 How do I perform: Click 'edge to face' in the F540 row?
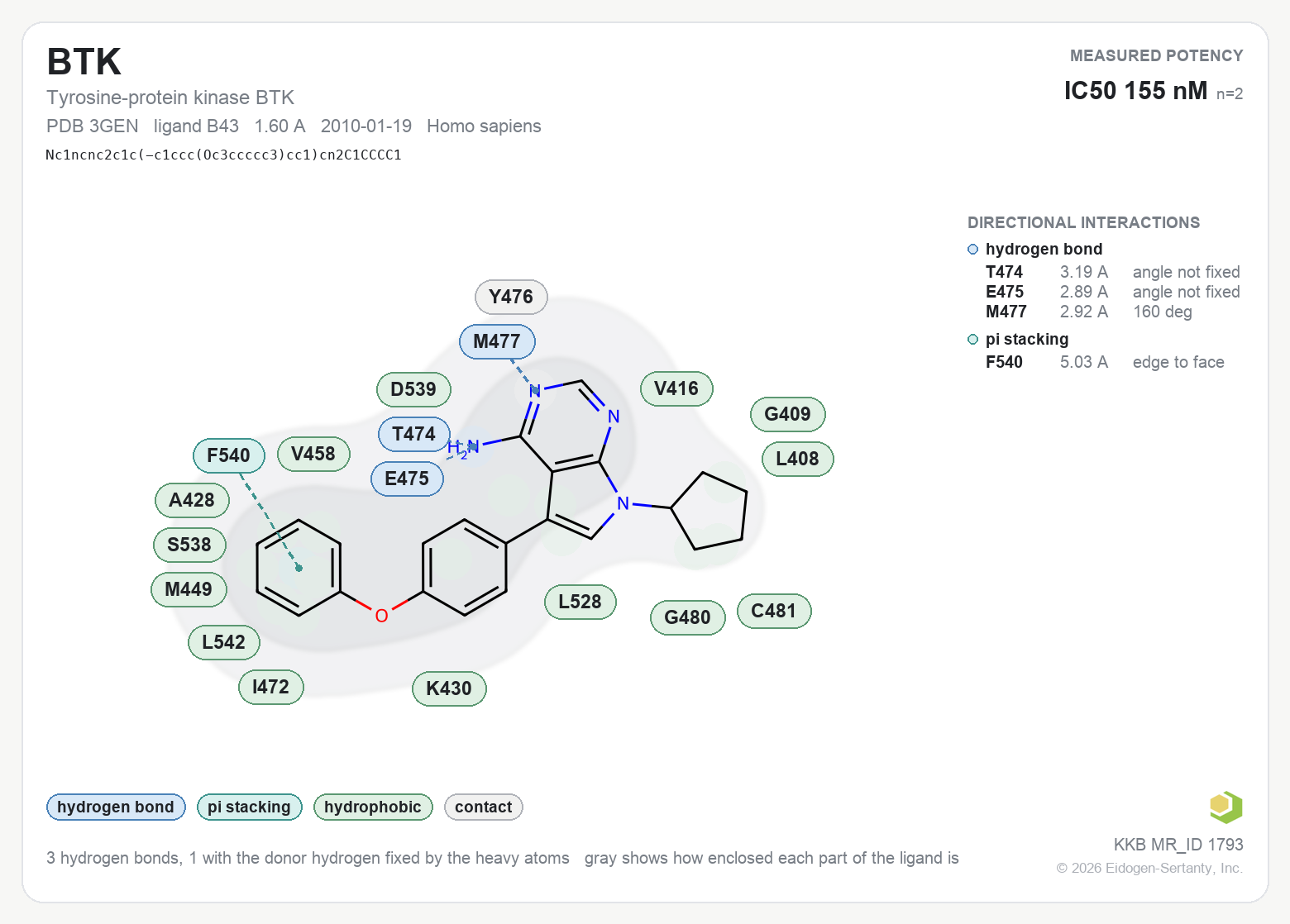(x=1178, y=363)
